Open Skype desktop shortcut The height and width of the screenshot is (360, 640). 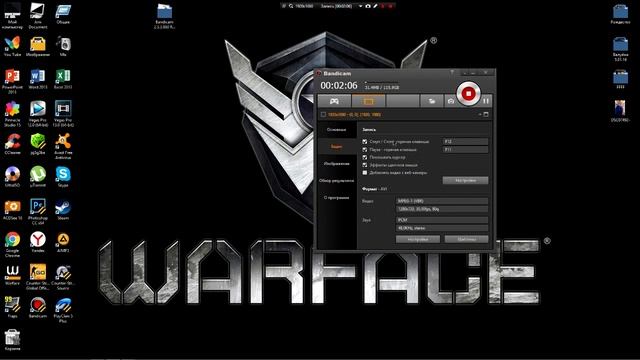63,177
